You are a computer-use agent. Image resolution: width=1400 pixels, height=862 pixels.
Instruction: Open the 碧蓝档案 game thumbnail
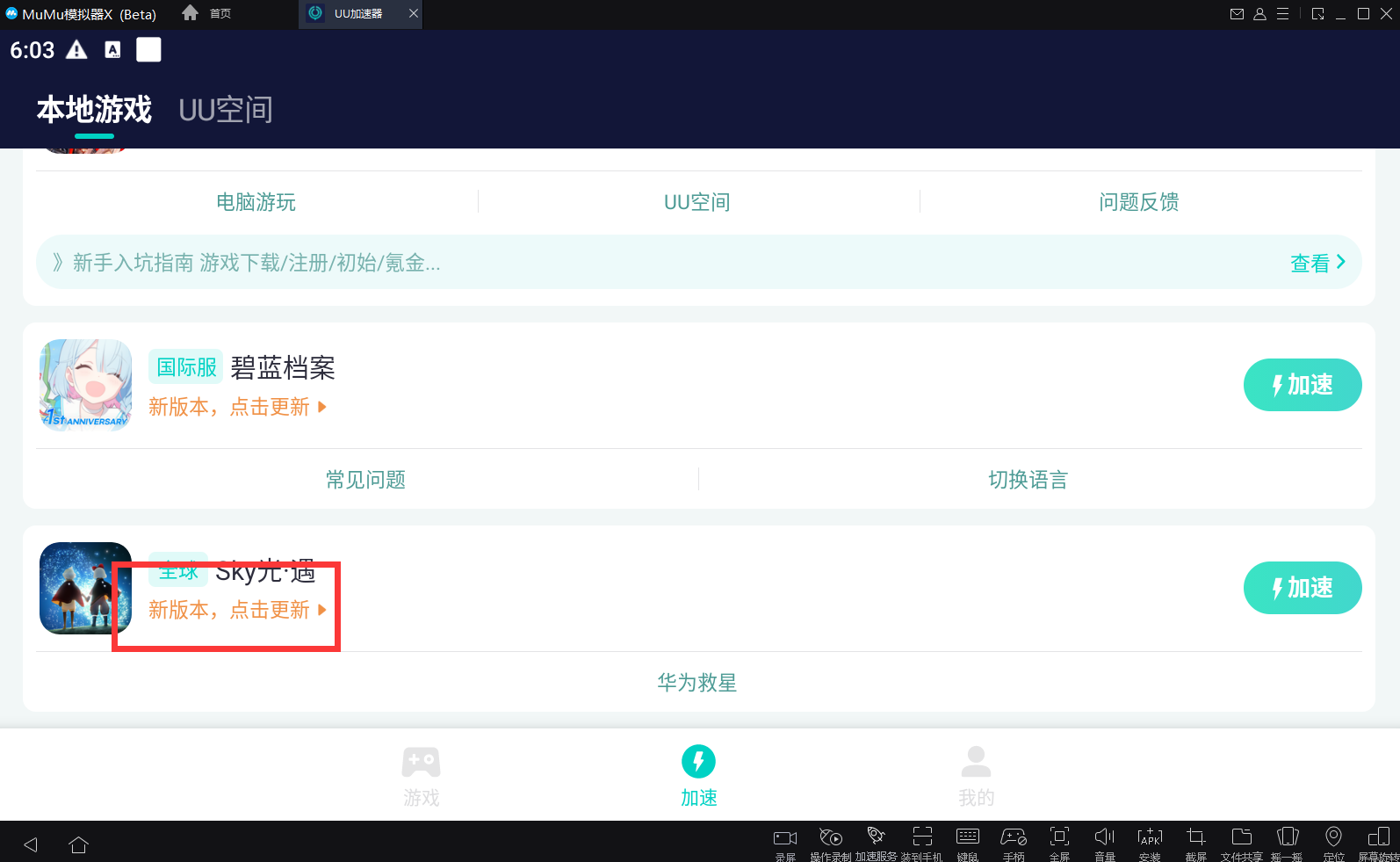coord(86,385)
